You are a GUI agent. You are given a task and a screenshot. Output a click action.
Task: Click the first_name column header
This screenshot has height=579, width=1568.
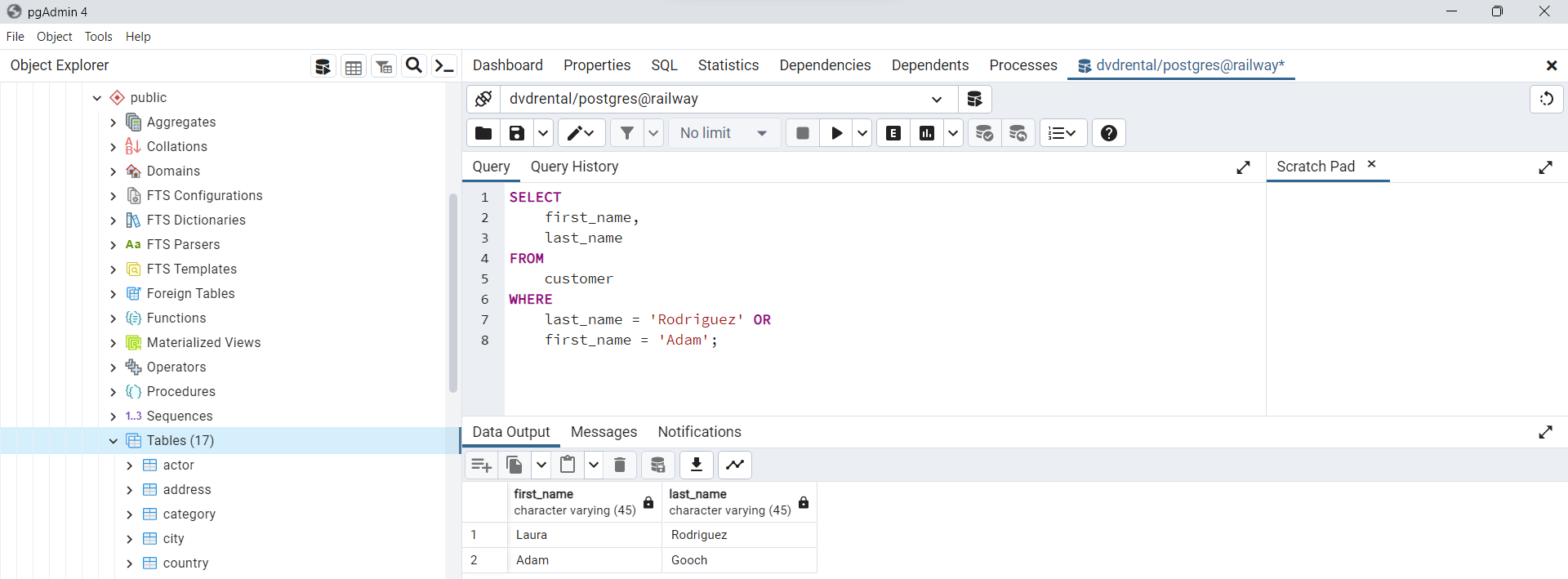[585, 501]
